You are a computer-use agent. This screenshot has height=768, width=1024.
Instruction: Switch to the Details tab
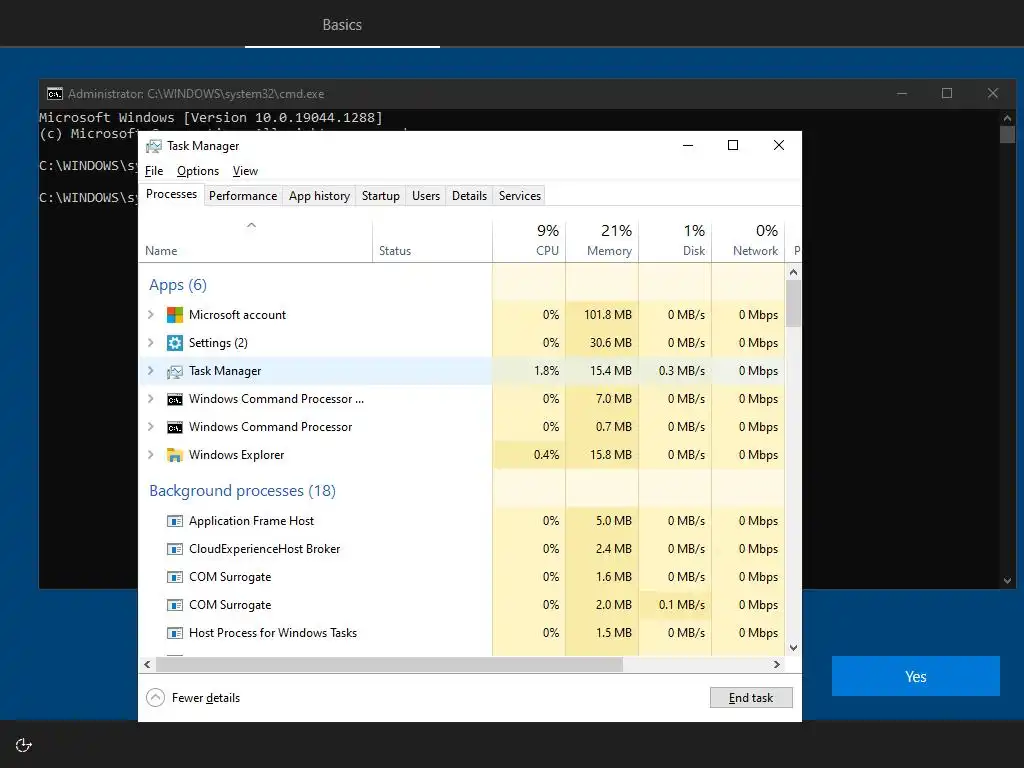(x=469, y=196)
